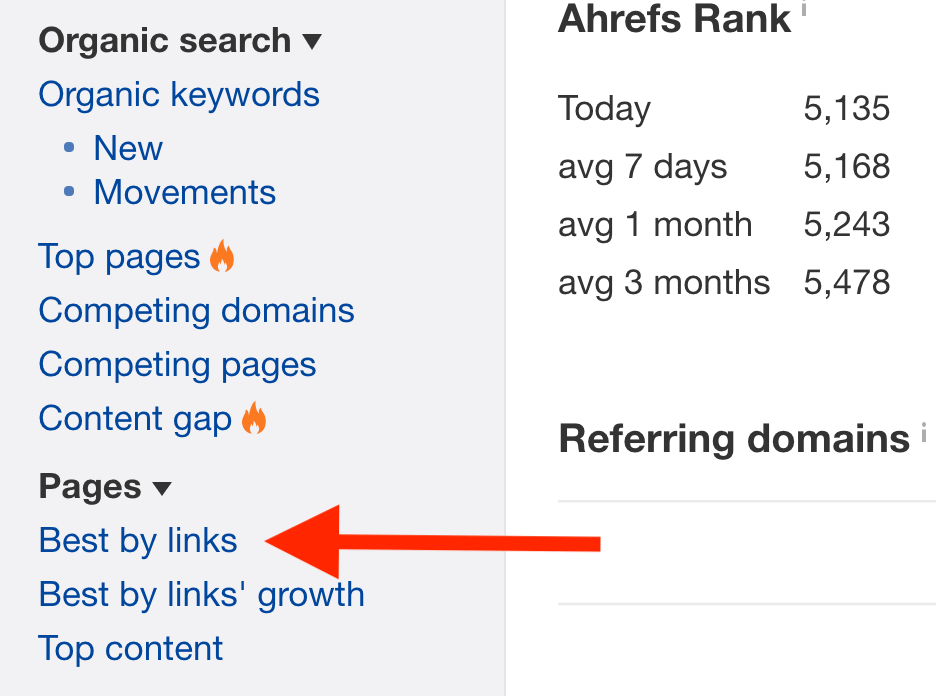Image resolution: width=936 pixels, height=696 pixels.
Task: View keyword Movements report
Action: pyautogui.click(x=184, y=192)
